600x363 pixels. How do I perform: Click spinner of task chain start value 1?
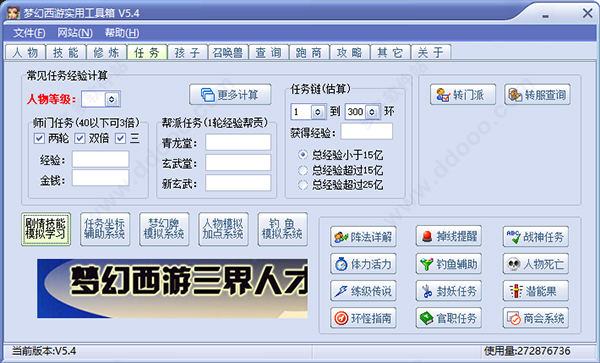[x=318, y=112]
